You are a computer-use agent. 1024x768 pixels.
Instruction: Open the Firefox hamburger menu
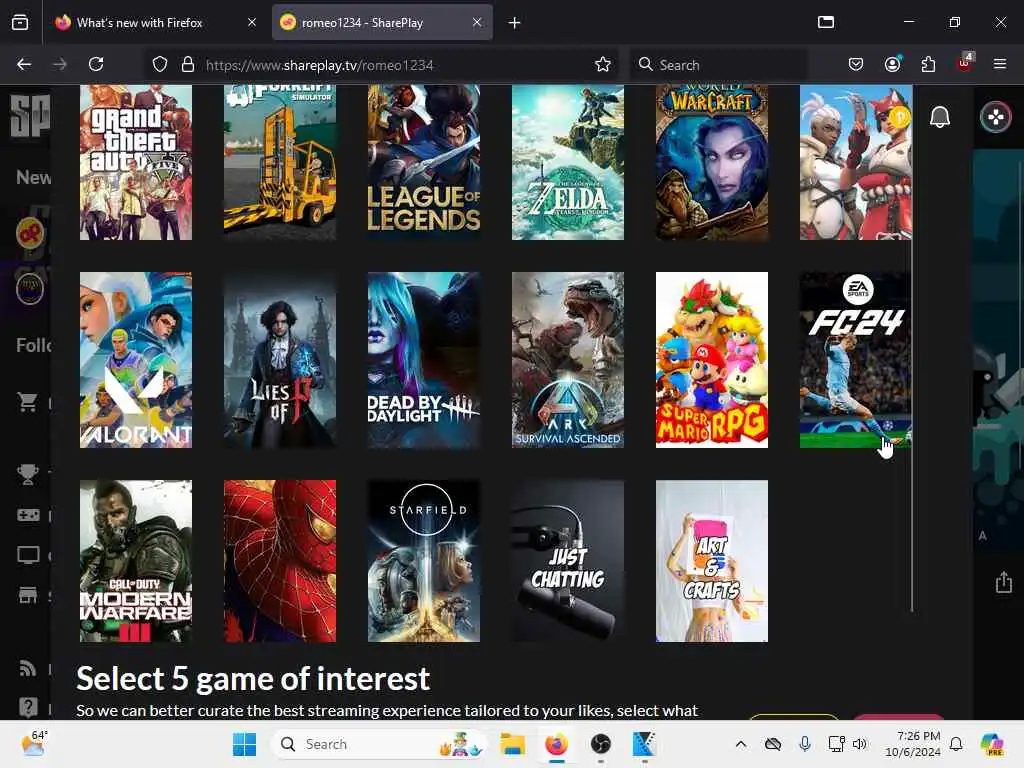1000,64
